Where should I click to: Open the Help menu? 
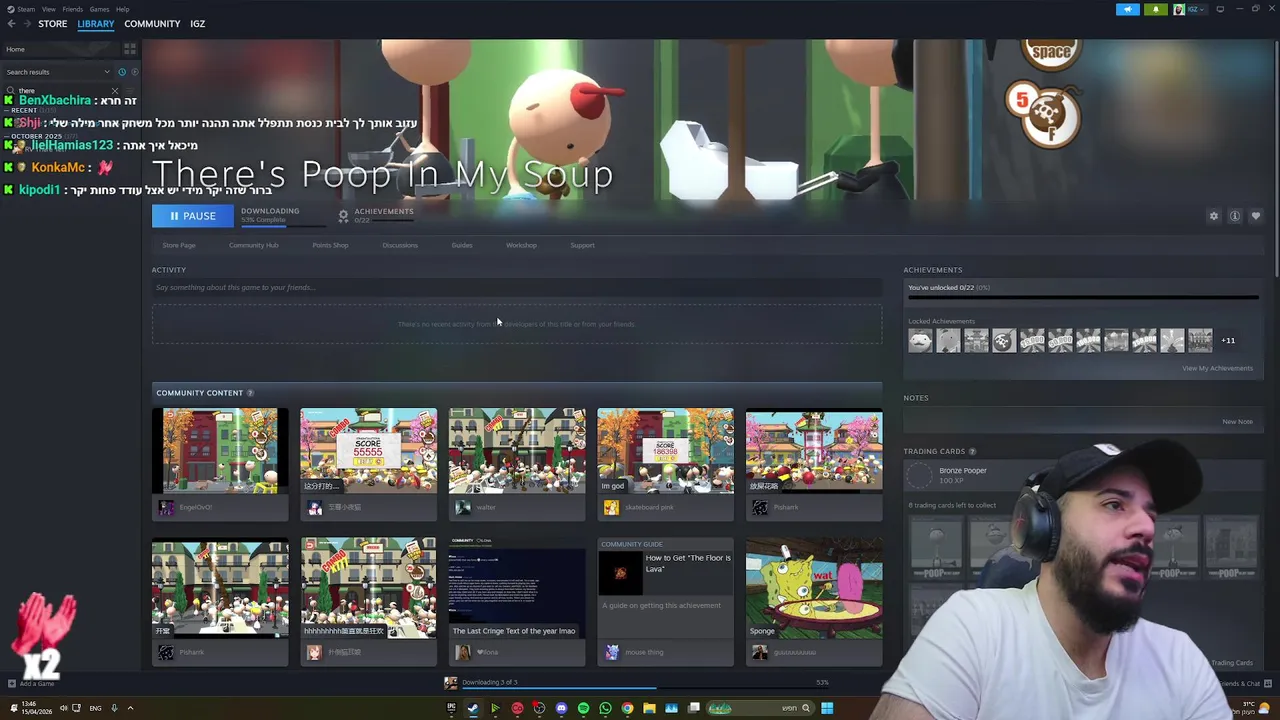coord(122,9)
